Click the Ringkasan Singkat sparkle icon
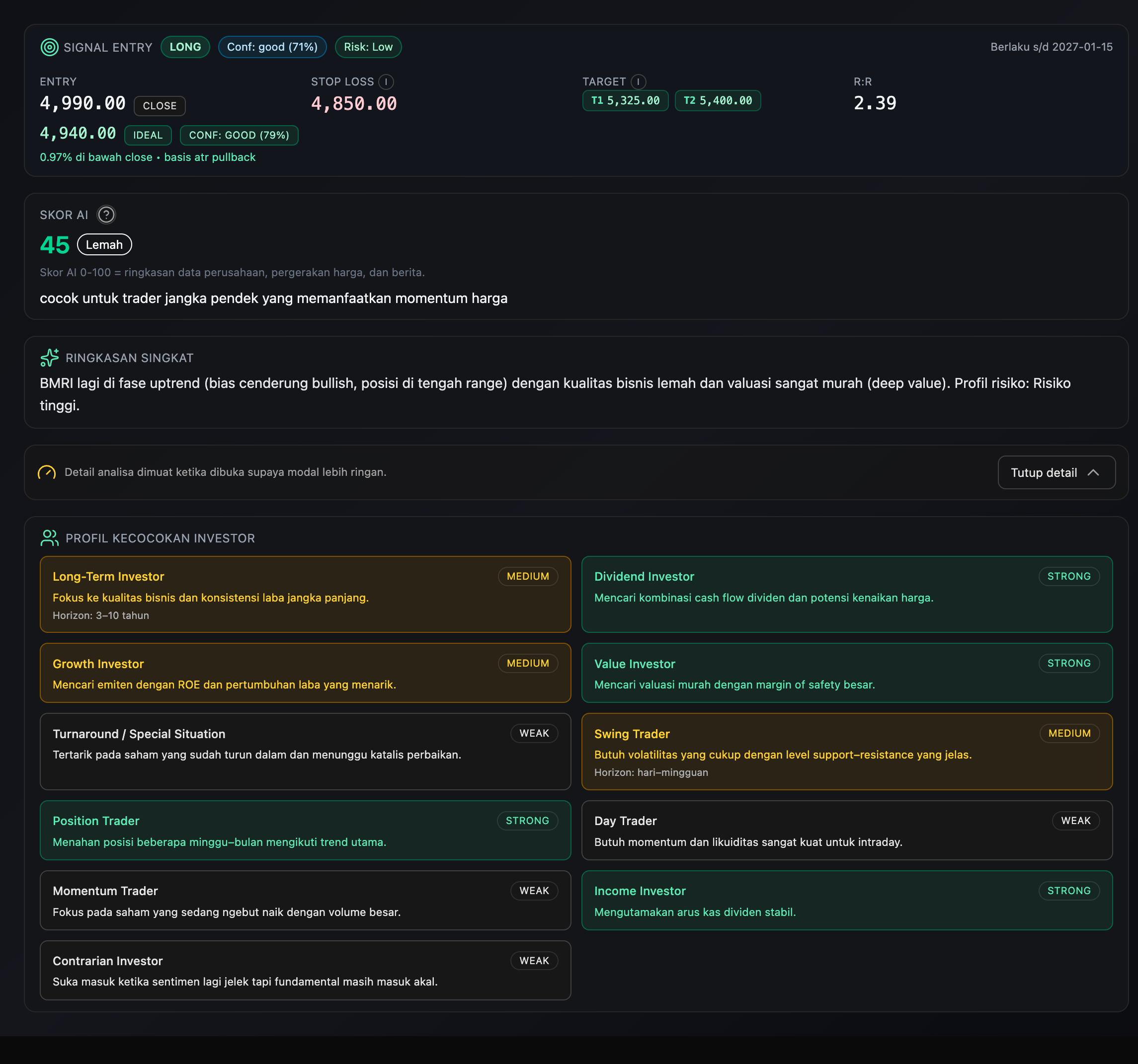Image resolution: width=1138 pixels, height=1064 pixels. (x=49, y=358)
